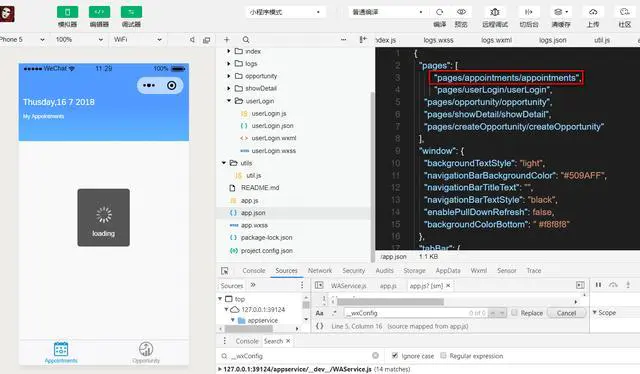This screenshot has width=640, height=374.
Task: Open file tree more options ellipsis
Action: (x=343, y=40)
